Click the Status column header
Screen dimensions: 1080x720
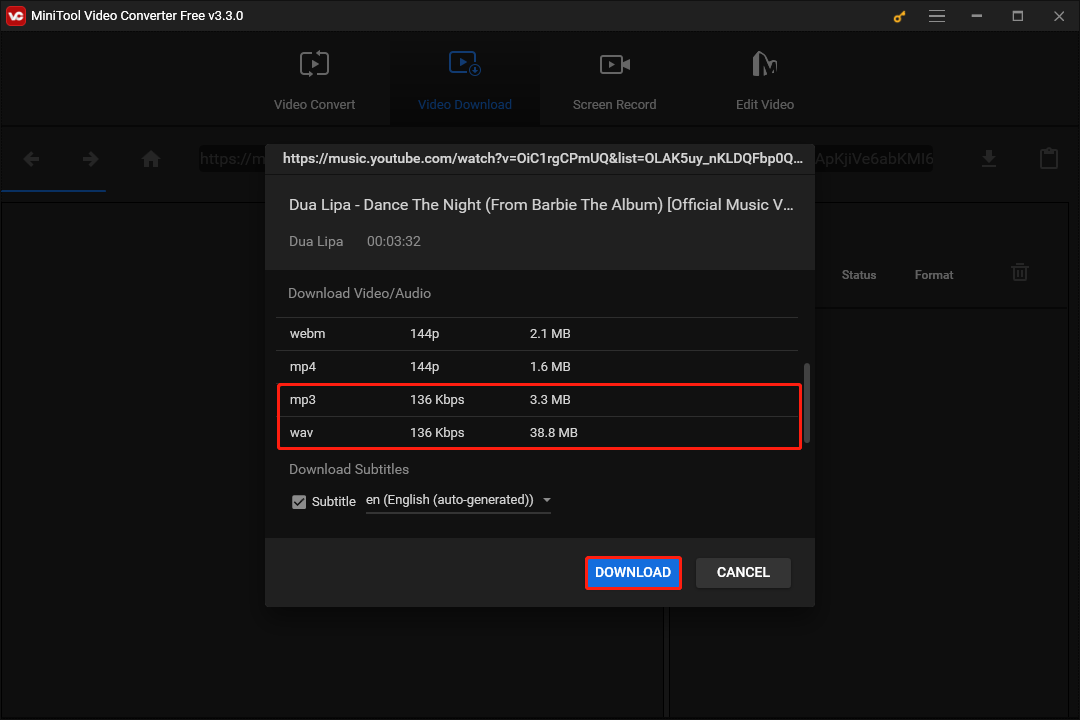click(x=858, y=275)
